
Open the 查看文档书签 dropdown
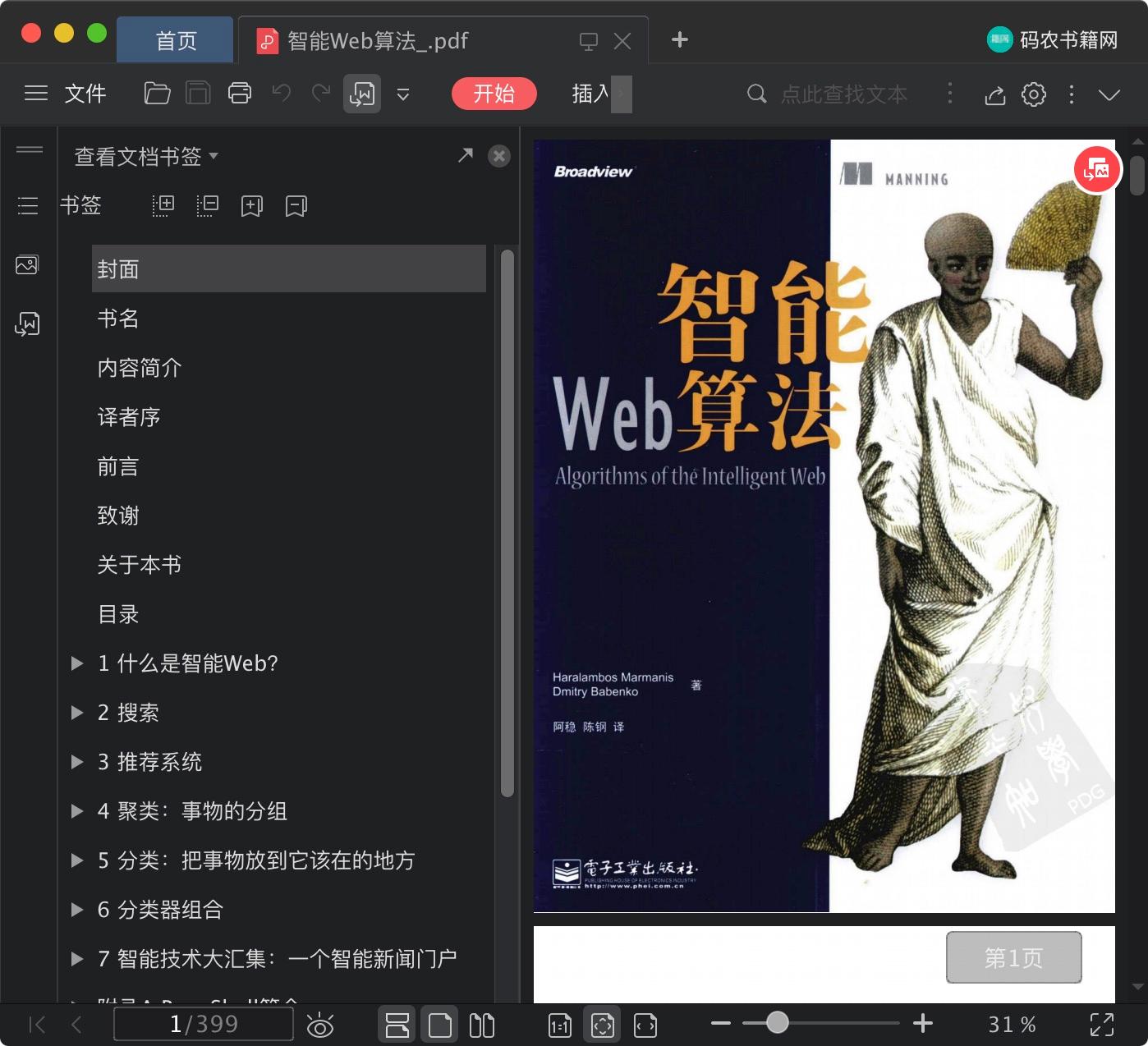[x=146, y=156]
